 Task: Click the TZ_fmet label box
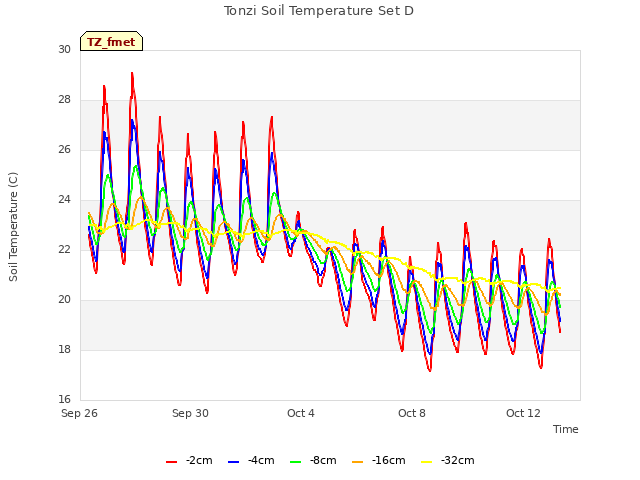click(x=111, y=41)
